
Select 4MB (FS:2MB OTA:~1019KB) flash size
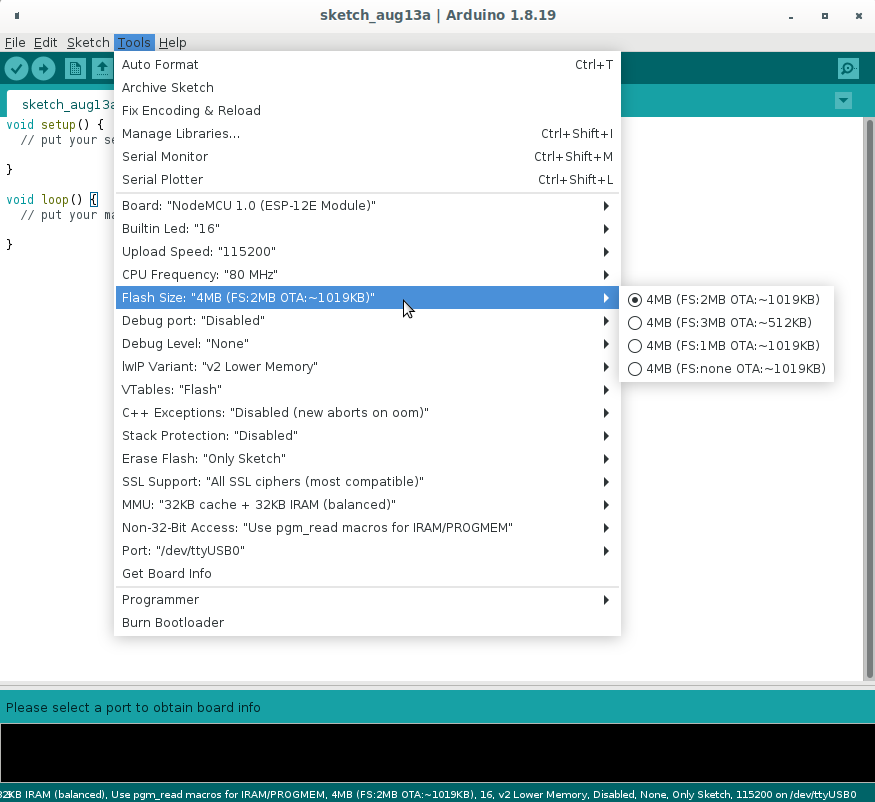click(x=726, y=300)
